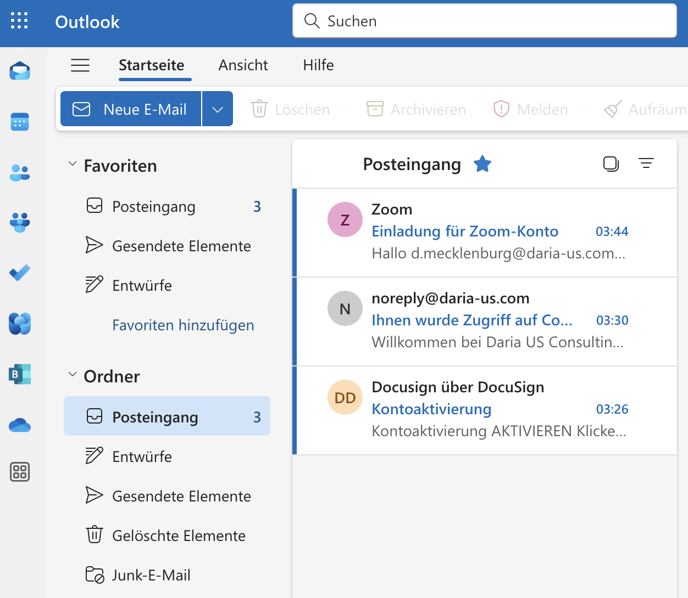
Task: Open the Bookings app icon
Action: (20, 374)
